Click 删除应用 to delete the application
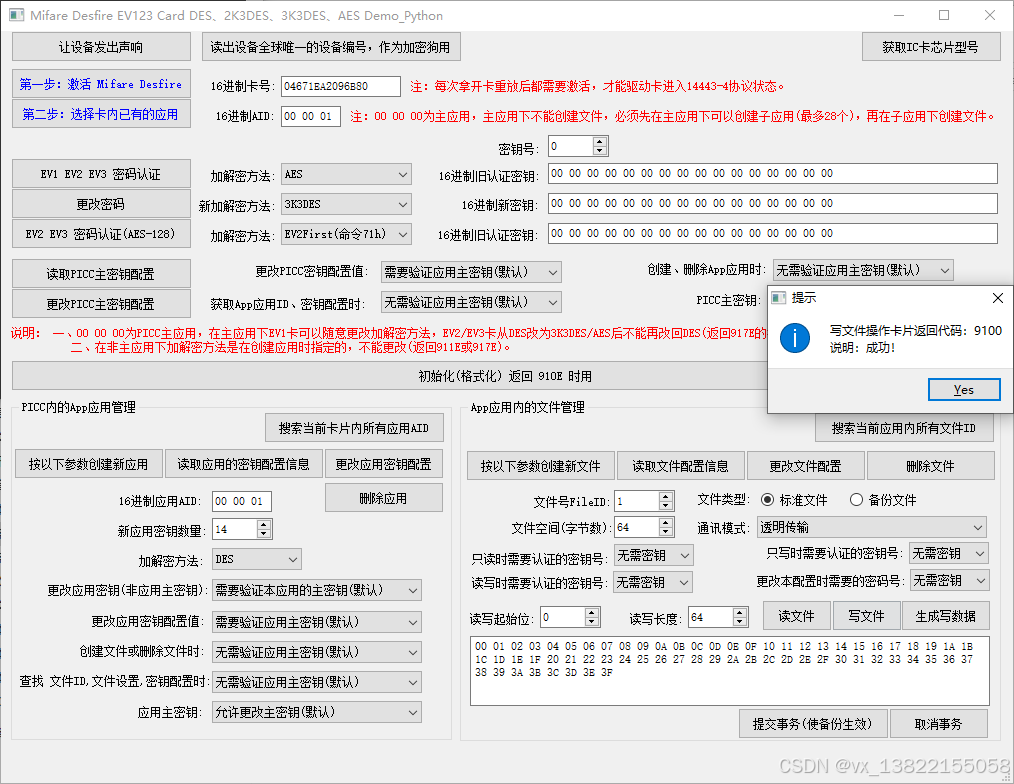Screen dimensions: 1014x784 click(383, 497)
